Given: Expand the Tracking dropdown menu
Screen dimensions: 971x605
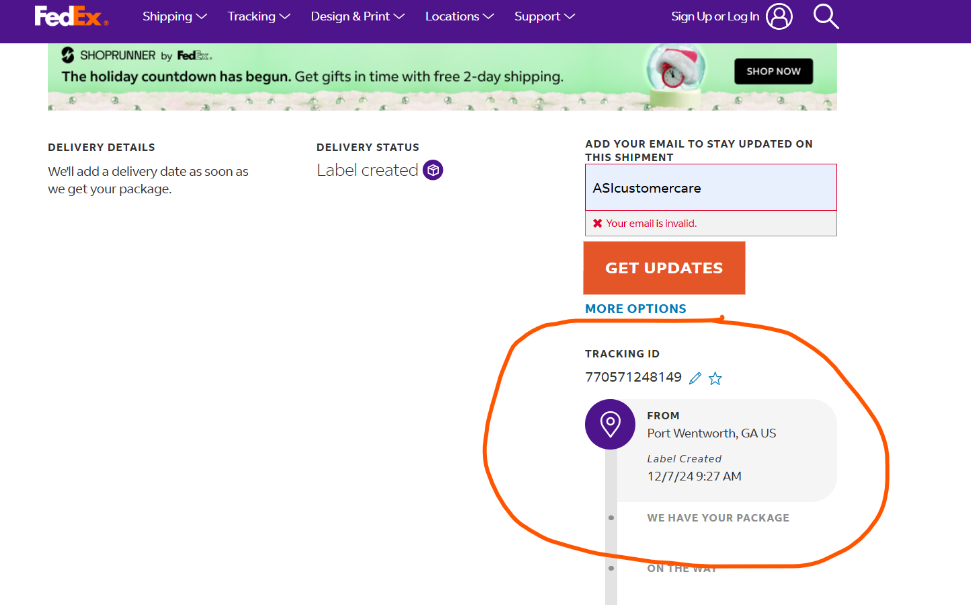Looking at the screenshot, I should tap(259, 17).
